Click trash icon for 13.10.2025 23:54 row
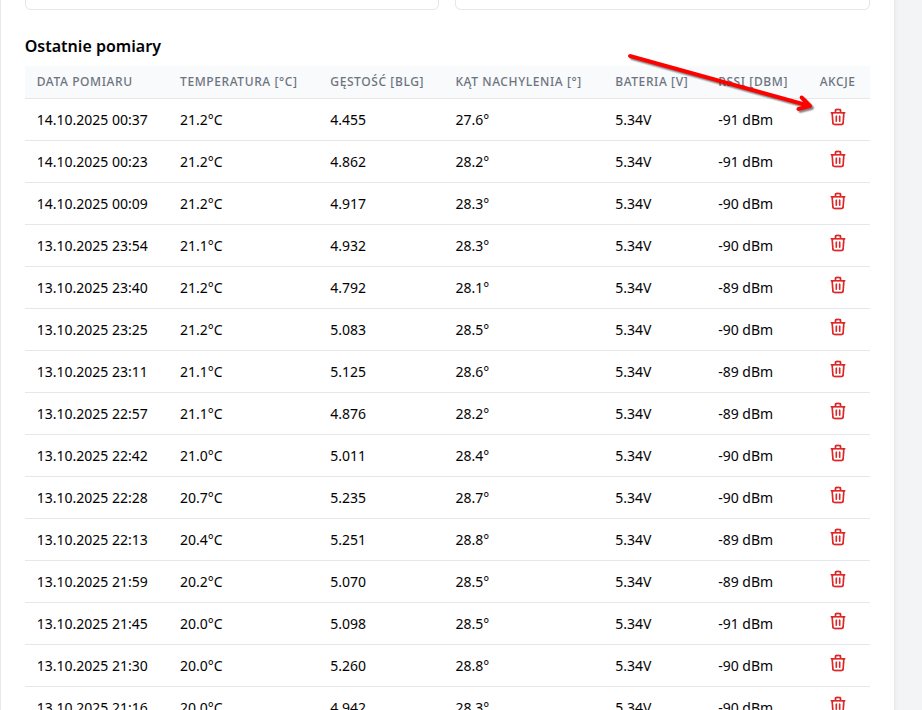 (838, 244)
